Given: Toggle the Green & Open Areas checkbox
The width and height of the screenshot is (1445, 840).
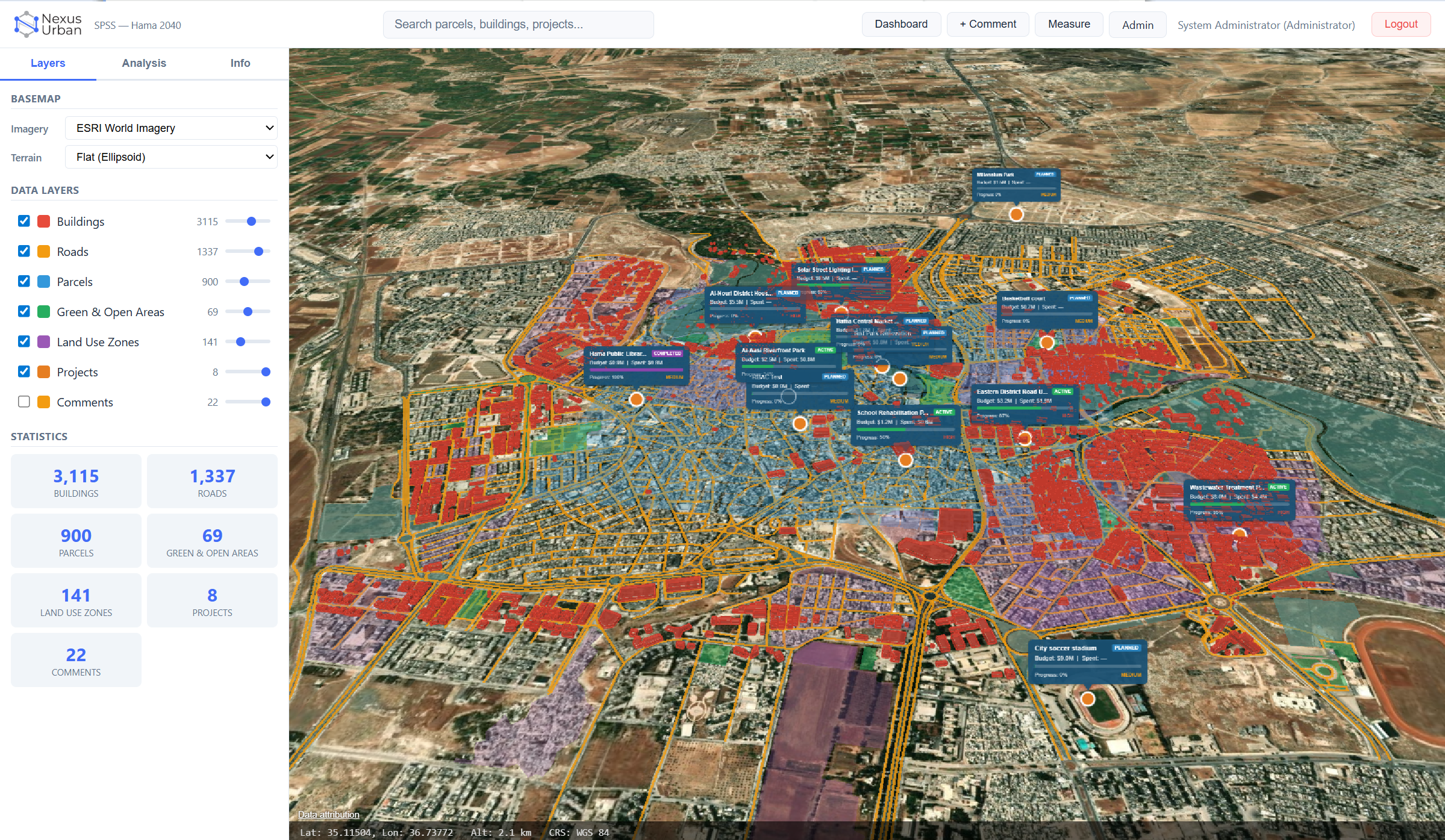Looking at the screenshot, I should pos(24,311).
